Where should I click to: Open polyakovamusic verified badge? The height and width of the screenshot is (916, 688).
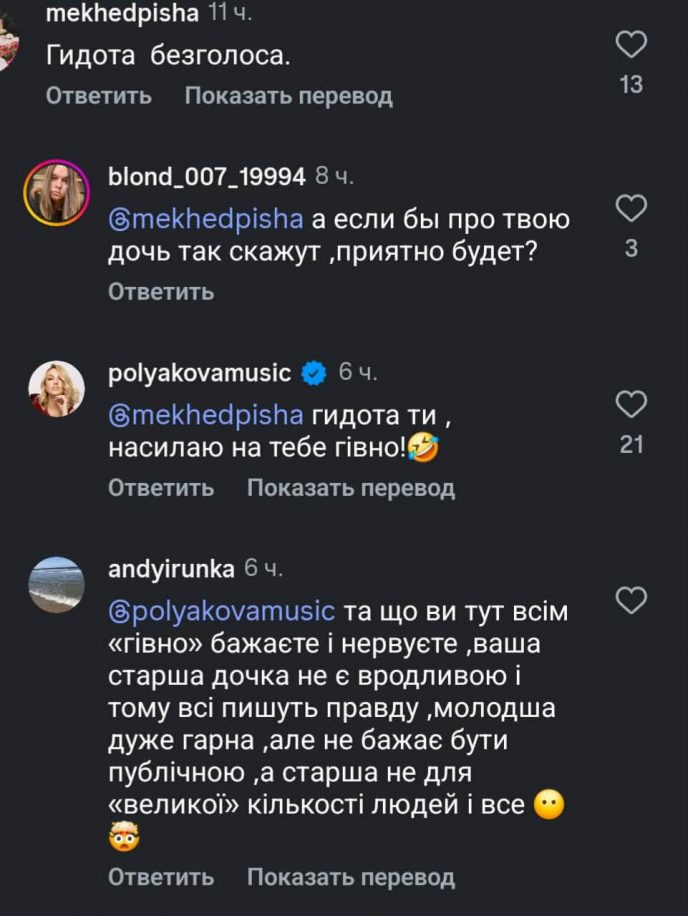tap(314, 374)
